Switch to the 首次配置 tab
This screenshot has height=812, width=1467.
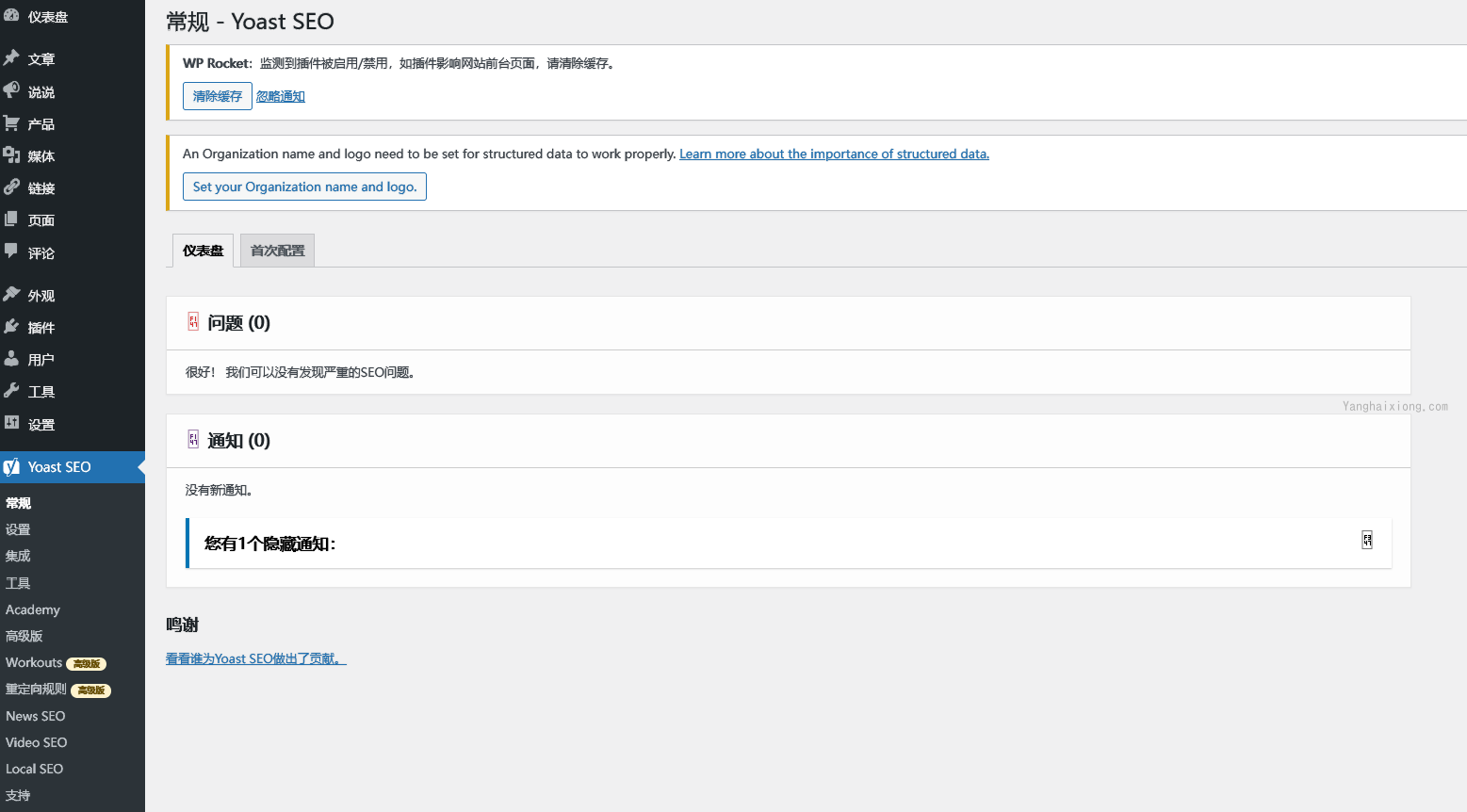(277, 251)
